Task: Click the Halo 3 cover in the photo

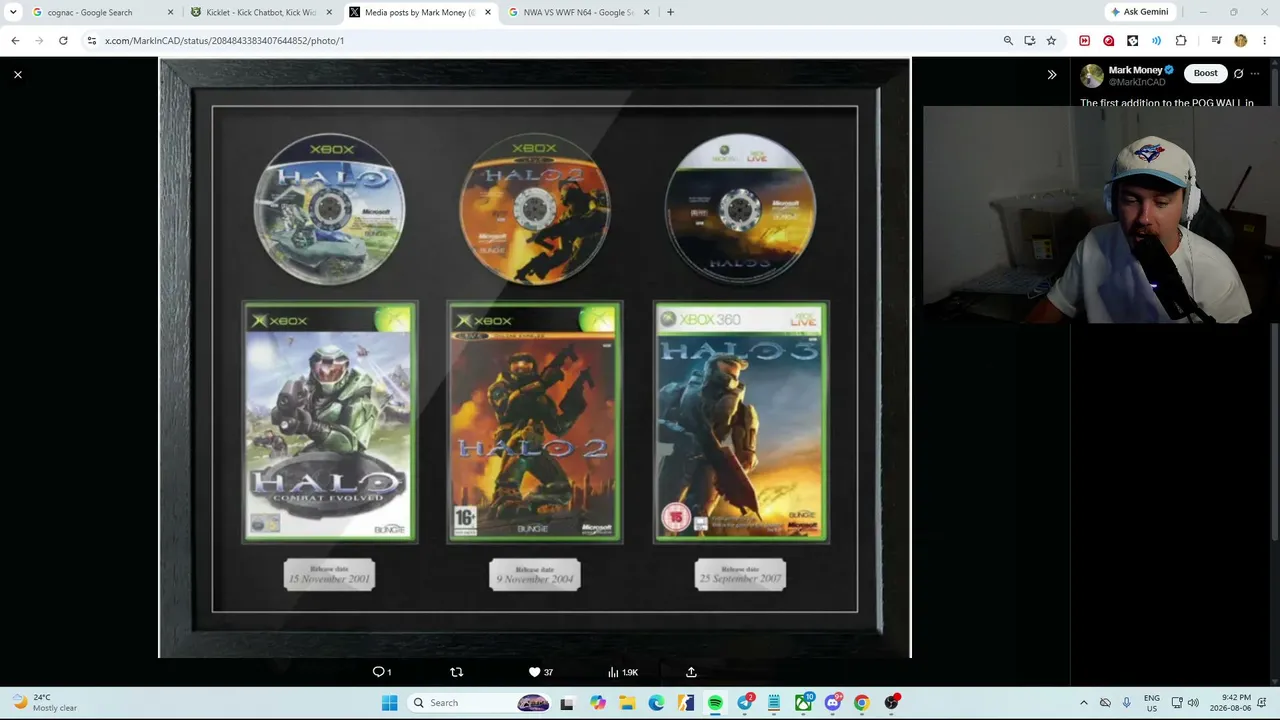Action: [741, 423]
